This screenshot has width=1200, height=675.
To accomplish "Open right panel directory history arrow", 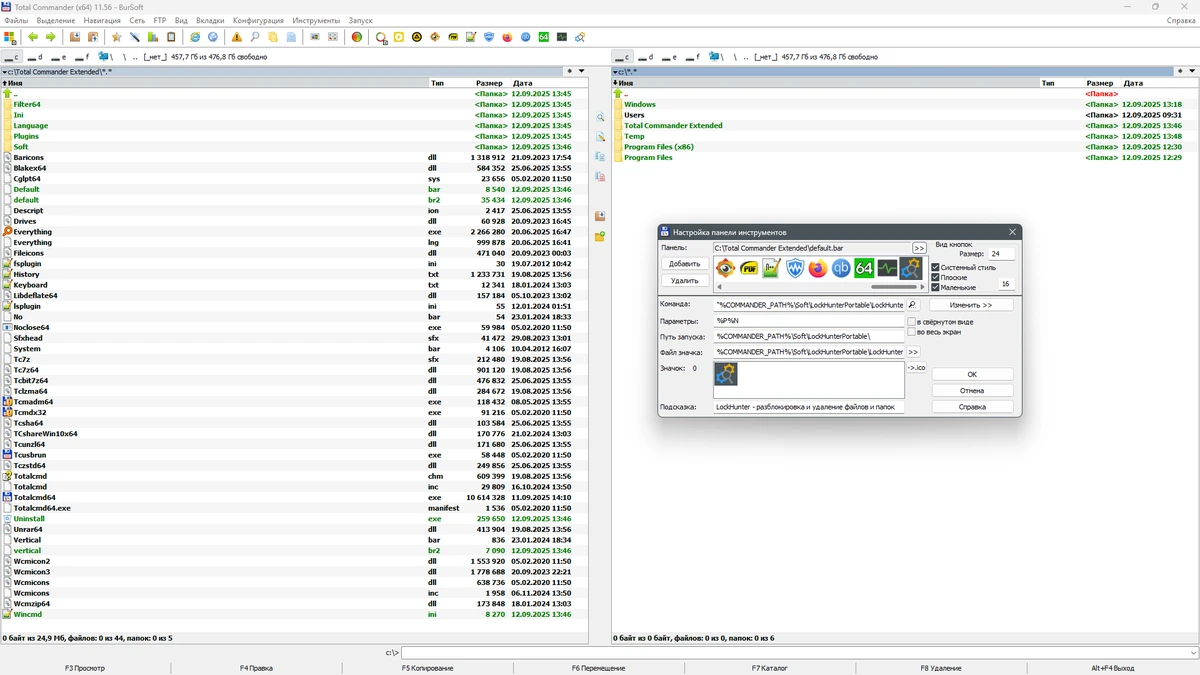I will click(1192, 71).
